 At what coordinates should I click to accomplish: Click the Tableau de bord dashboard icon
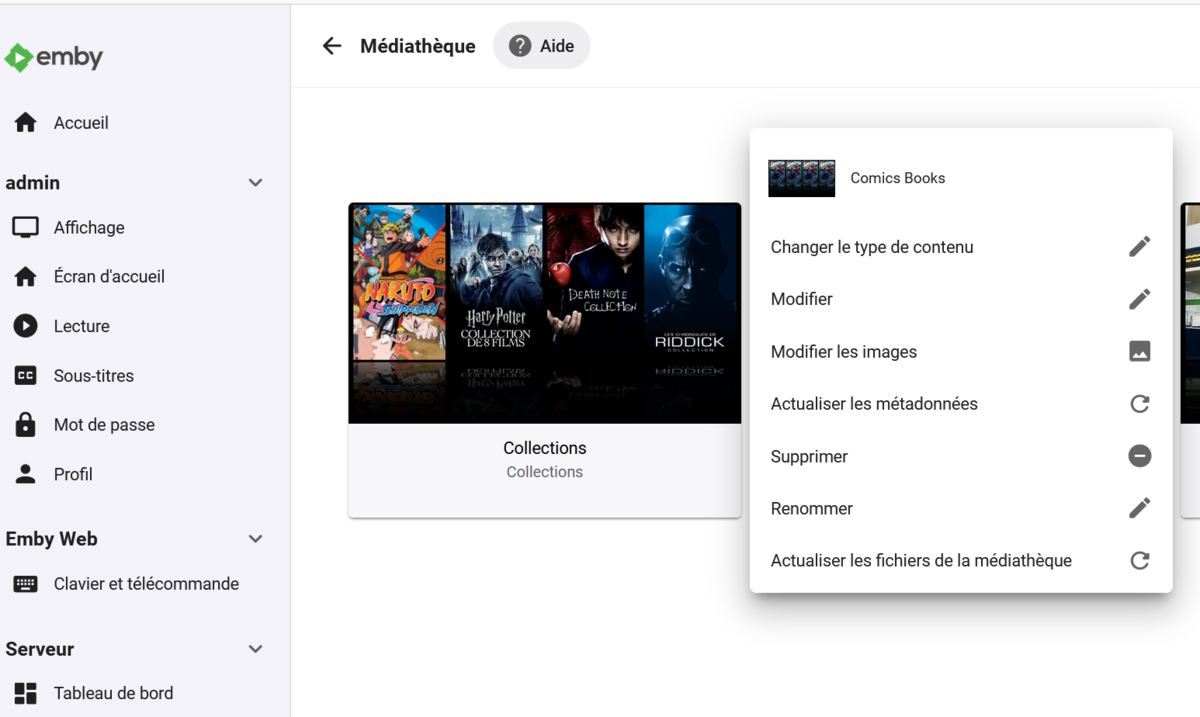(26, 693)
